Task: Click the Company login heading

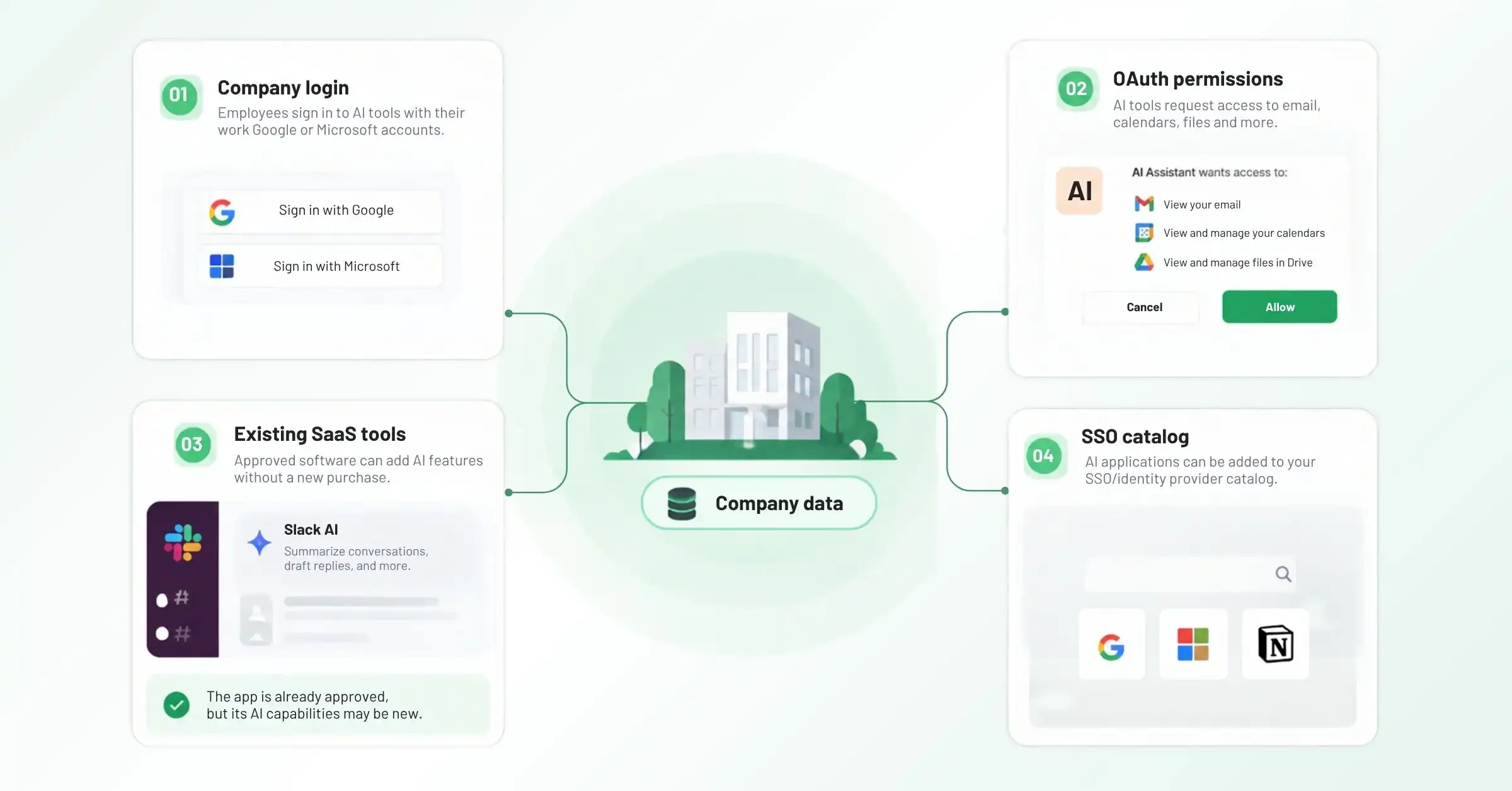Action: tap(283, 88)
